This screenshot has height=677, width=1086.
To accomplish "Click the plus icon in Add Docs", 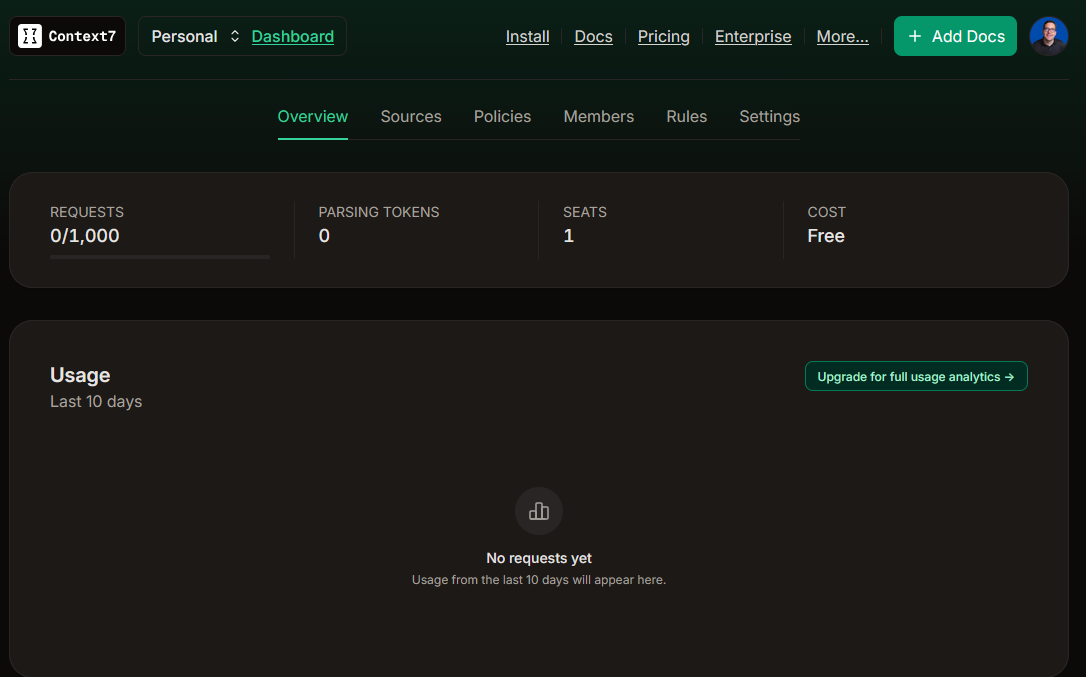I will [915, 36].
